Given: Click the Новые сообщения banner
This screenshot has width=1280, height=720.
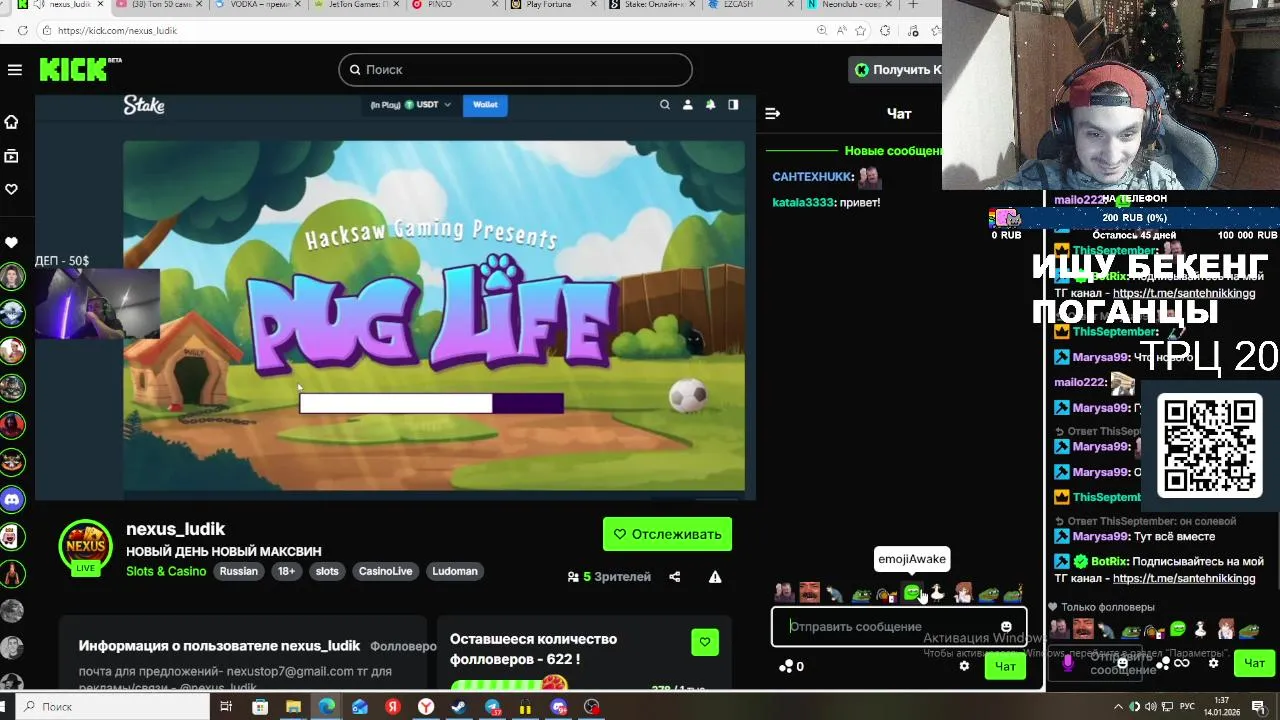Looking at the screenshot, I should [x=893, y=151].
